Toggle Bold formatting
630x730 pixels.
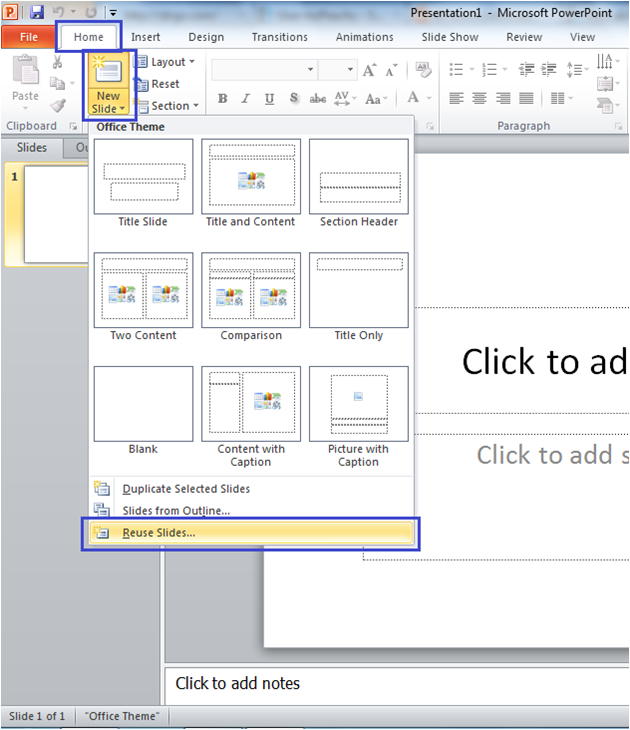(223, 98)
